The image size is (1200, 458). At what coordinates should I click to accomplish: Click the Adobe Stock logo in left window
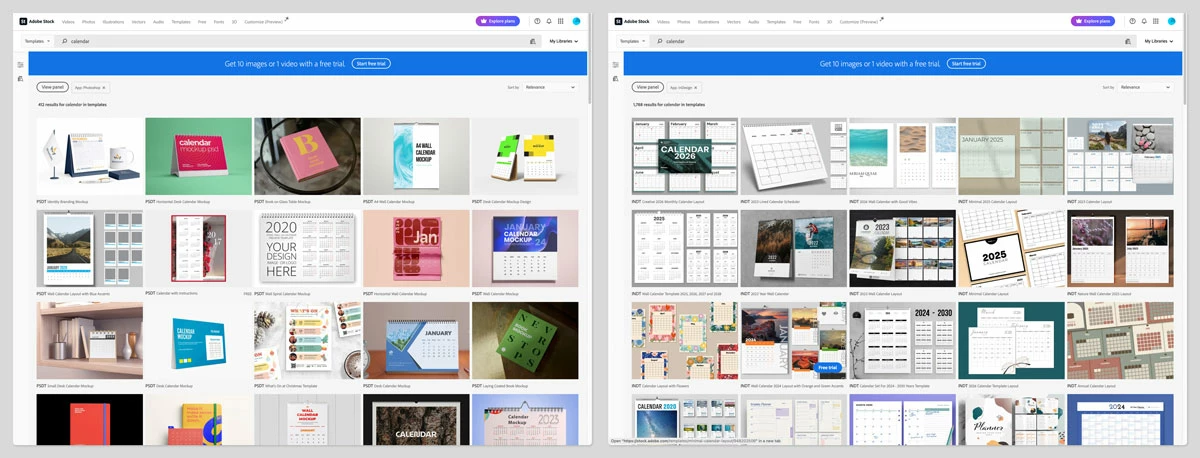click(x=36, y=21)
